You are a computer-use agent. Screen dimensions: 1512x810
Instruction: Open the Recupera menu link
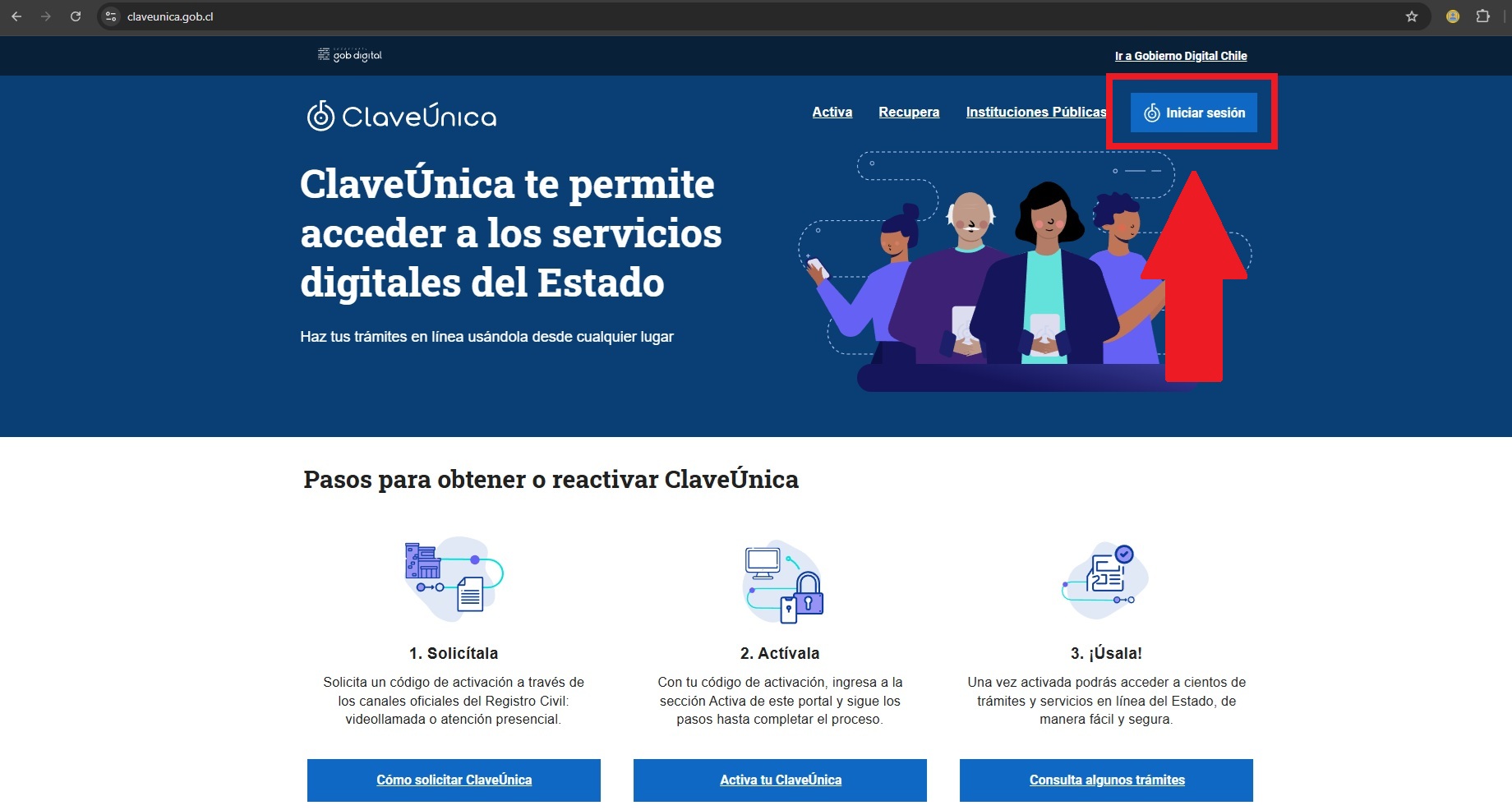pyautogui.click(x=909, y=112)
